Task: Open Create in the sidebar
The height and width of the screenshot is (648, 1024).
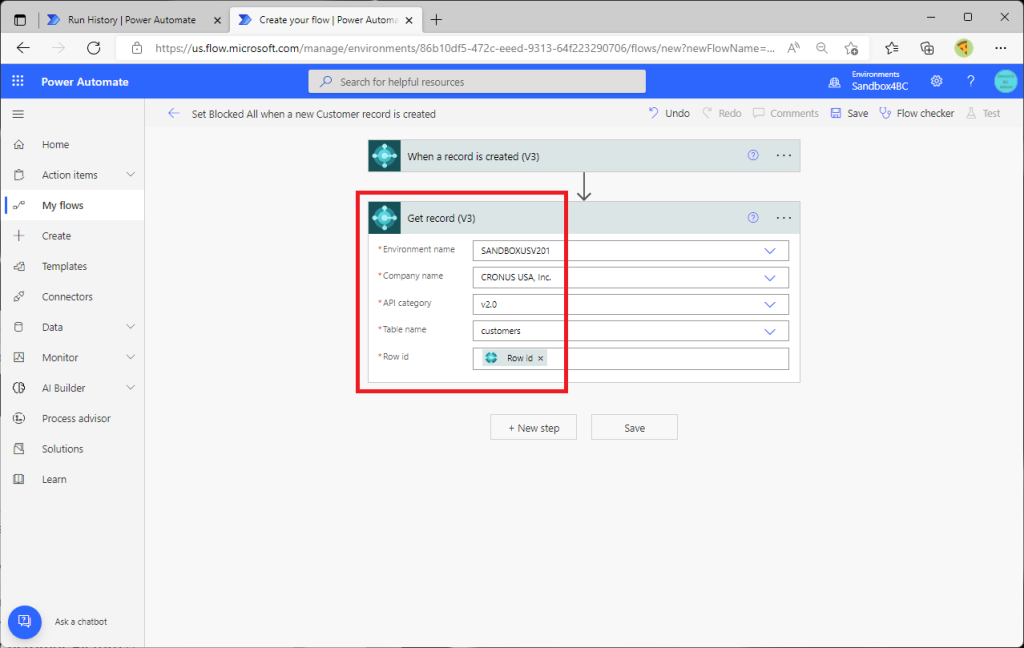Action: point(72,236)
